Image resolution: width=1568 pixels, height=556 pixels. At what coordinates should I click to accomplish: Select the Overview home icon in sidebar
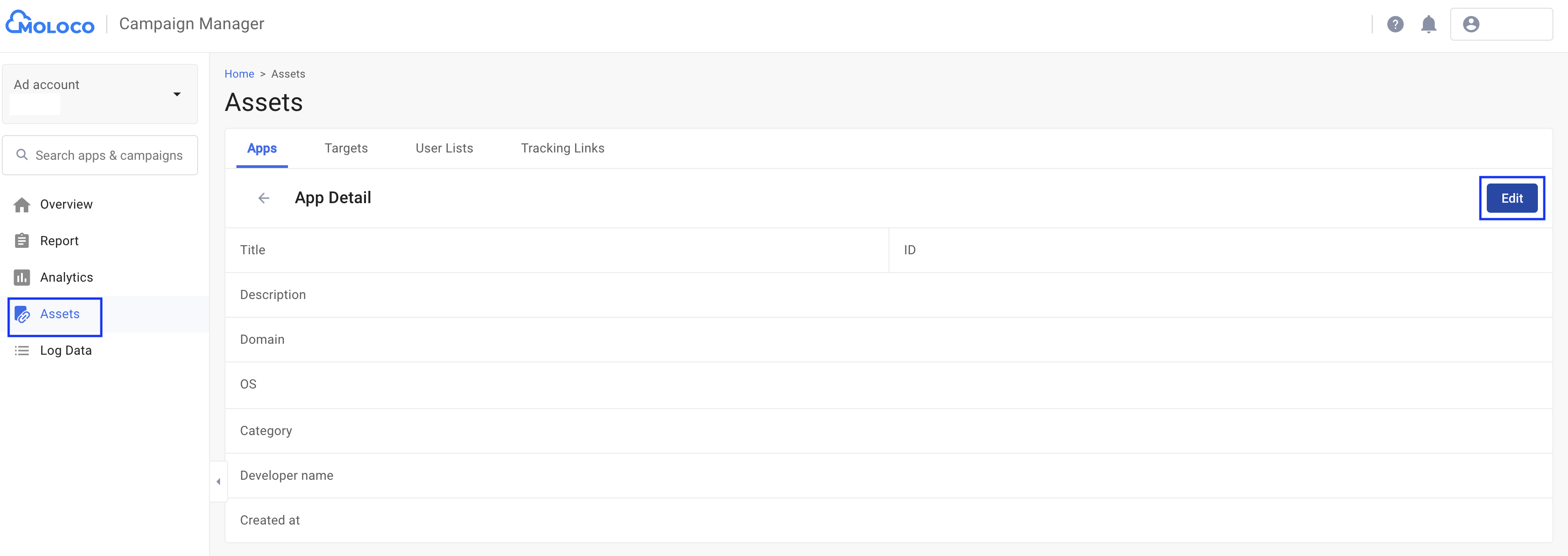click(22, 204)
